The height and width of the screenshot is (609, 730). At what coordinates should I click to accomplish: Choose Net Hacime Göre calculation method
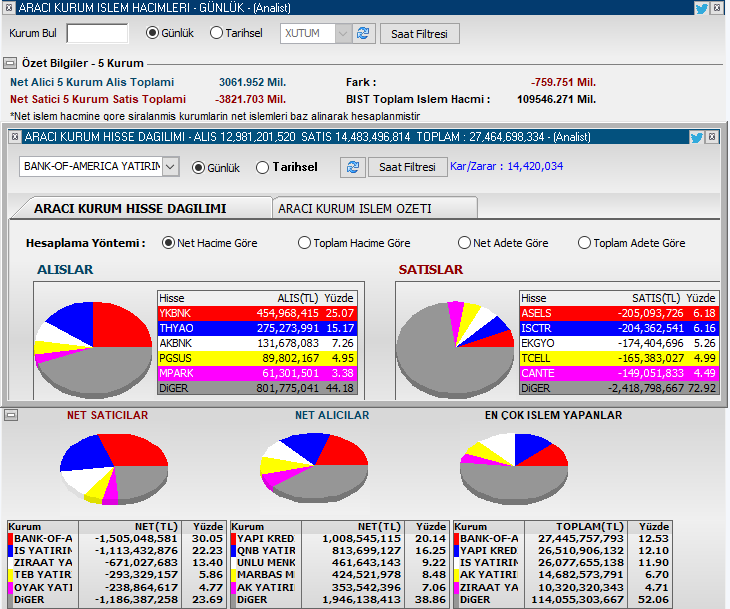pyautogui.click(x=168, y=243)
